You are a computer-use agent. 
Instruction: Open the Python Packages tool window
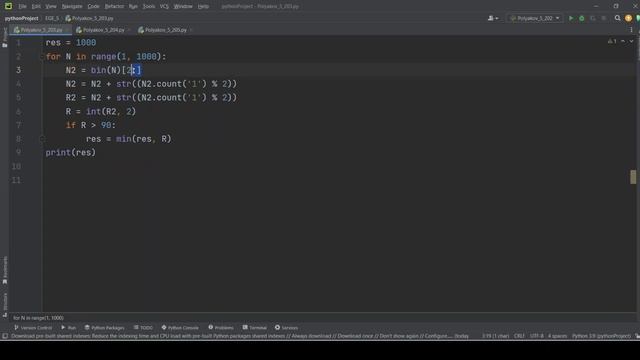tap(104, 328)
